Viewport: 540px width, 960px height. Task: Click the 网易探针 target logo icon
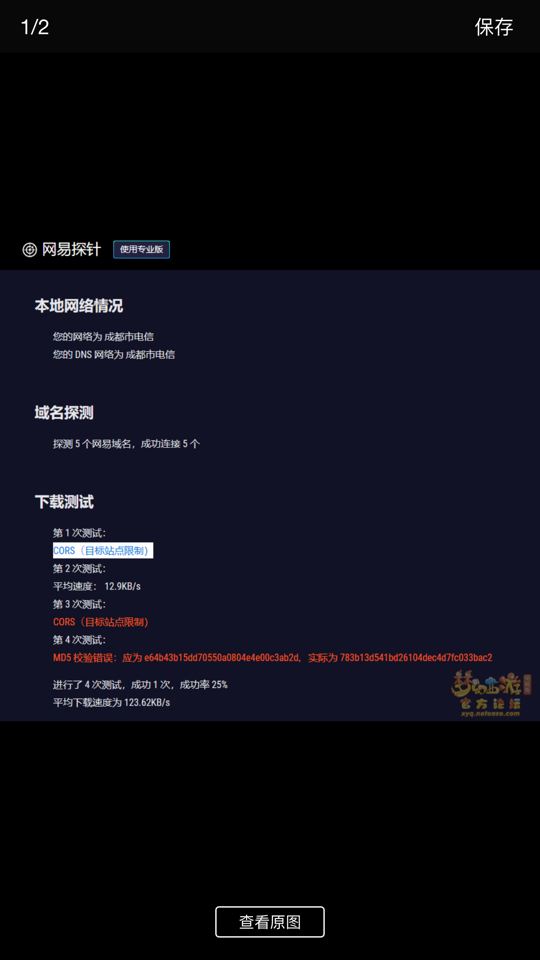[29, 250]
